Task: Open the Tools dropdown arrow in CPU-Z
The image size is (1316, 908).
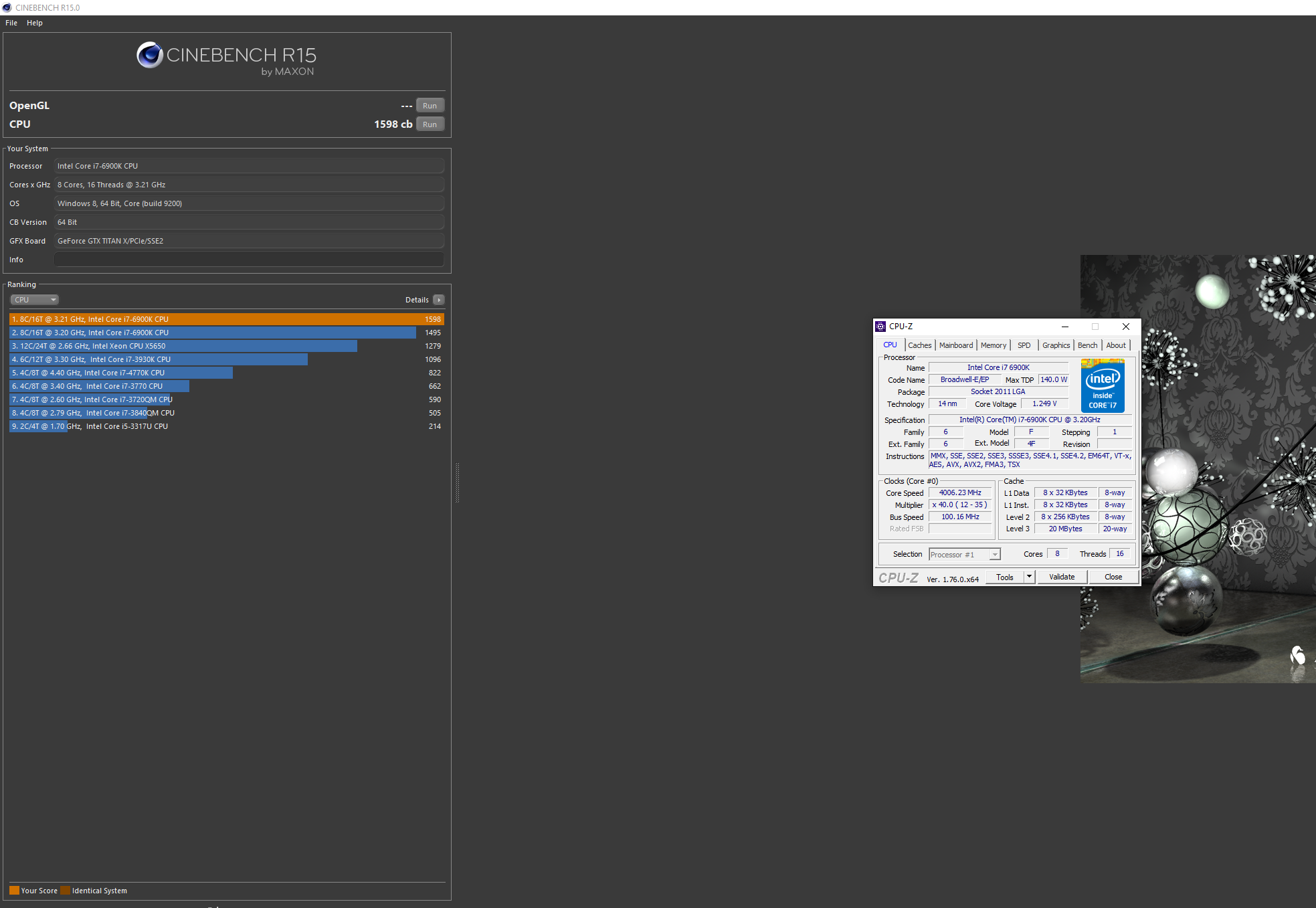Action: (x=1030, y=577)
